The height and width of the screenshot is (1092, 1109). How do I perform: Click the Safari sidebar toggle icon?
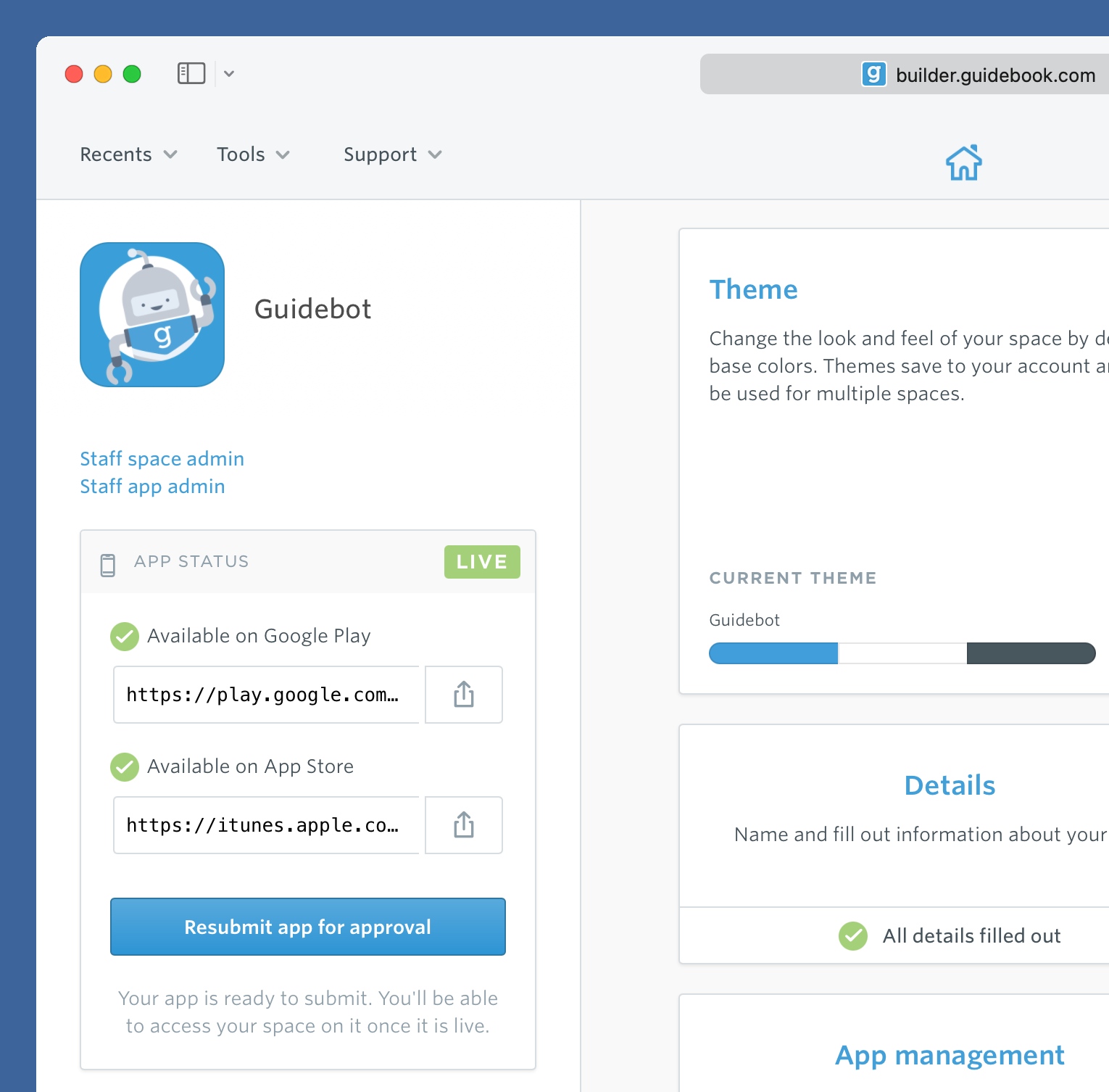[x=191, y=73]
